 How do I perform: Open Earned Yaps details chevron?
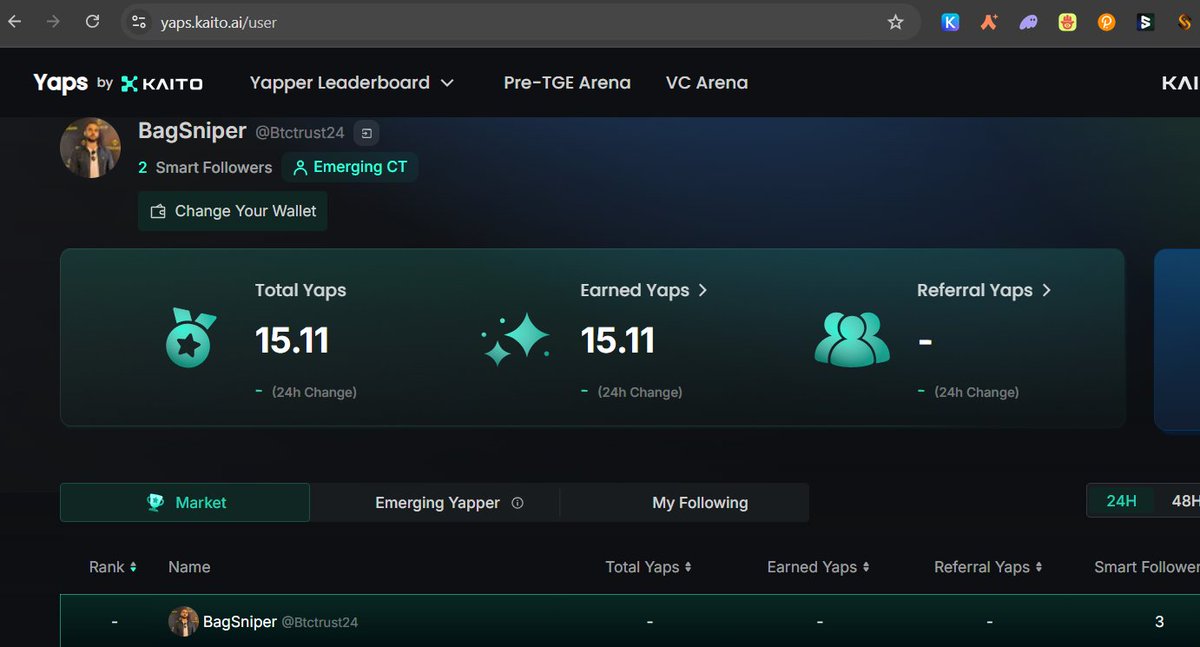(703, 290)
